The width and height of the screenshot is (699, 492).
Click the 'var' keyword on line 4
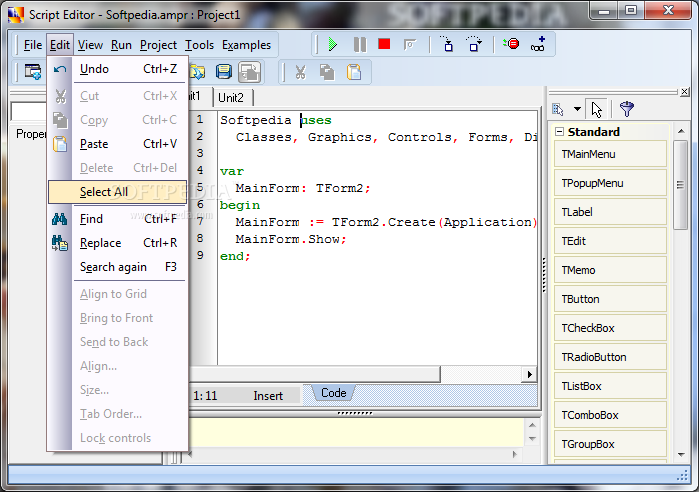tap(231, 172)
